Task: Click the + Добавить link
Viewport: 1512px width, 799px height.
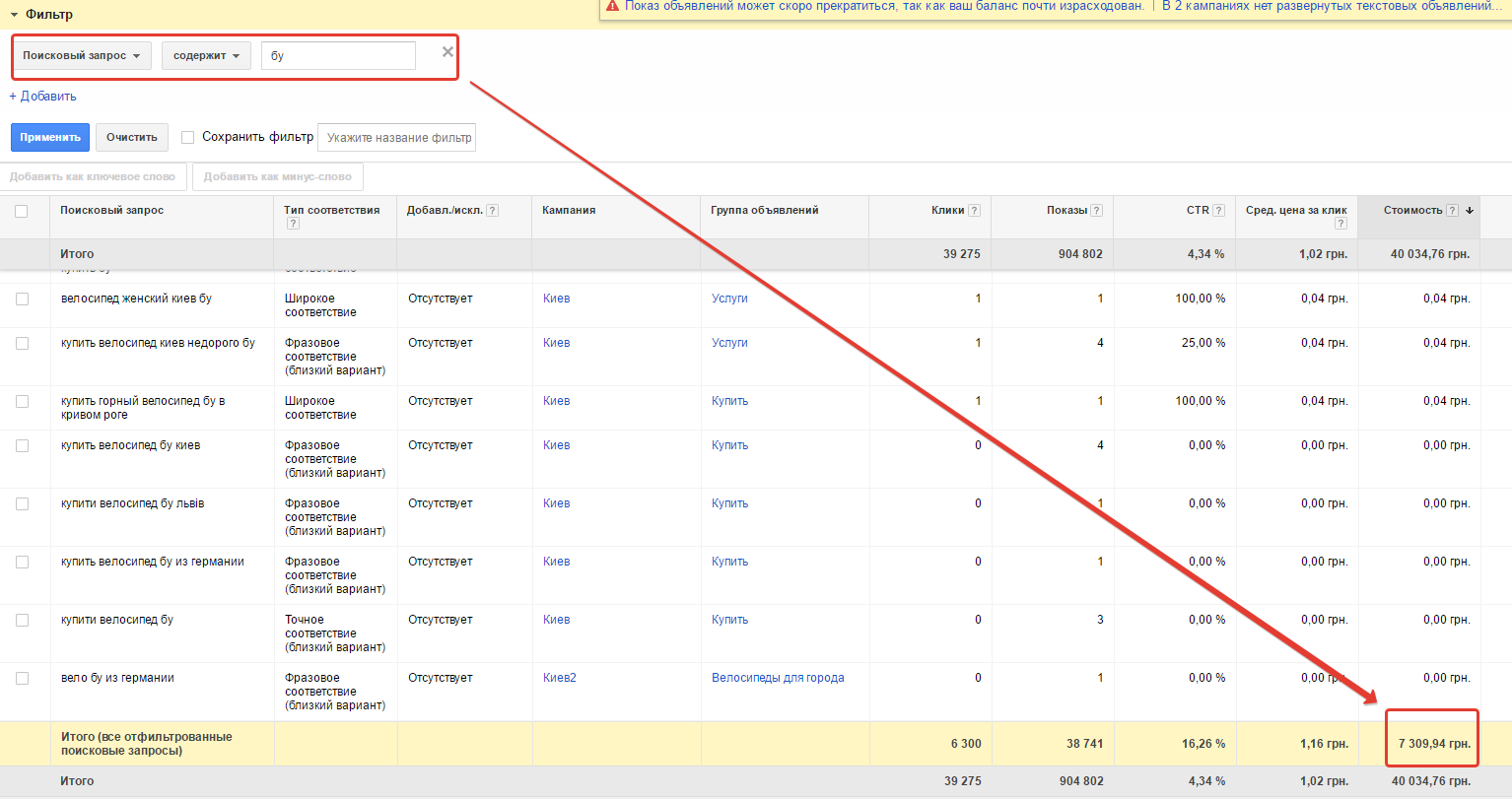Action: coord(42,97)
